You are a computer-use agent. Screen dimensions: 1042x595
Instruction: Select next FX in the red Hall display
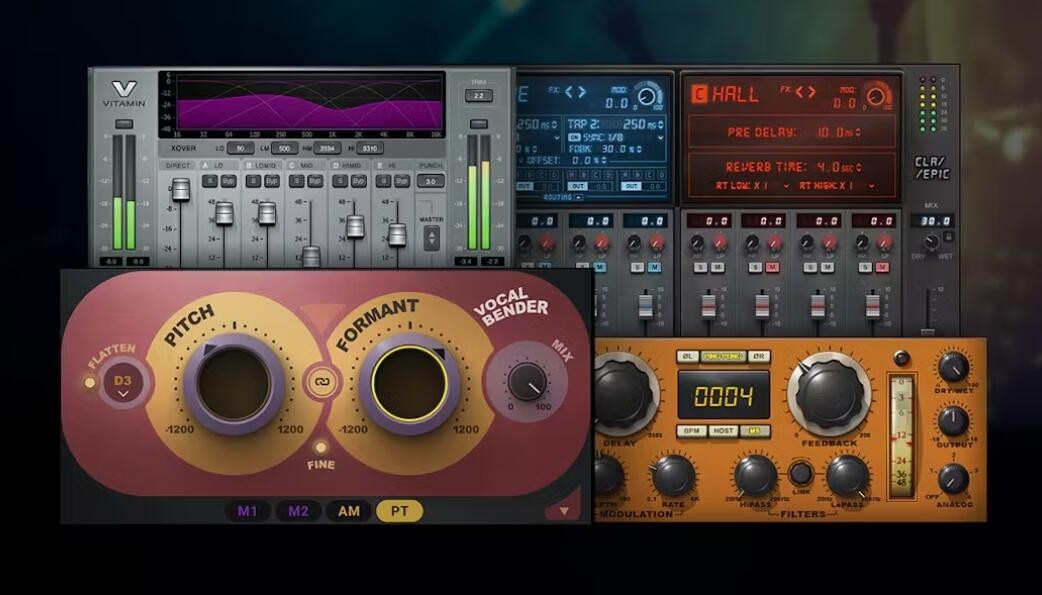[810, 92]
